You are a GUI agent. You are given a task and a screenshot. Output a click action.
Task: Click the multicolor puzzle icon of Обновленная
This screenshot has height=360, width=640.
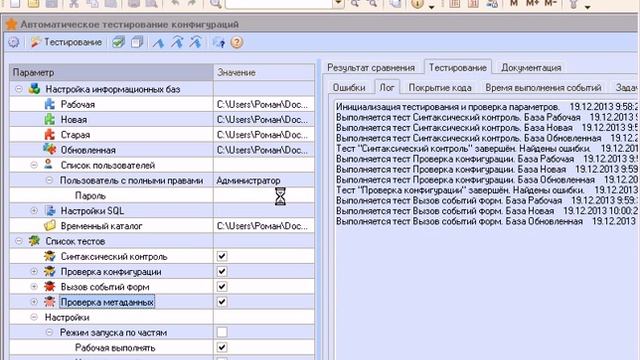[x=49, y=149]
